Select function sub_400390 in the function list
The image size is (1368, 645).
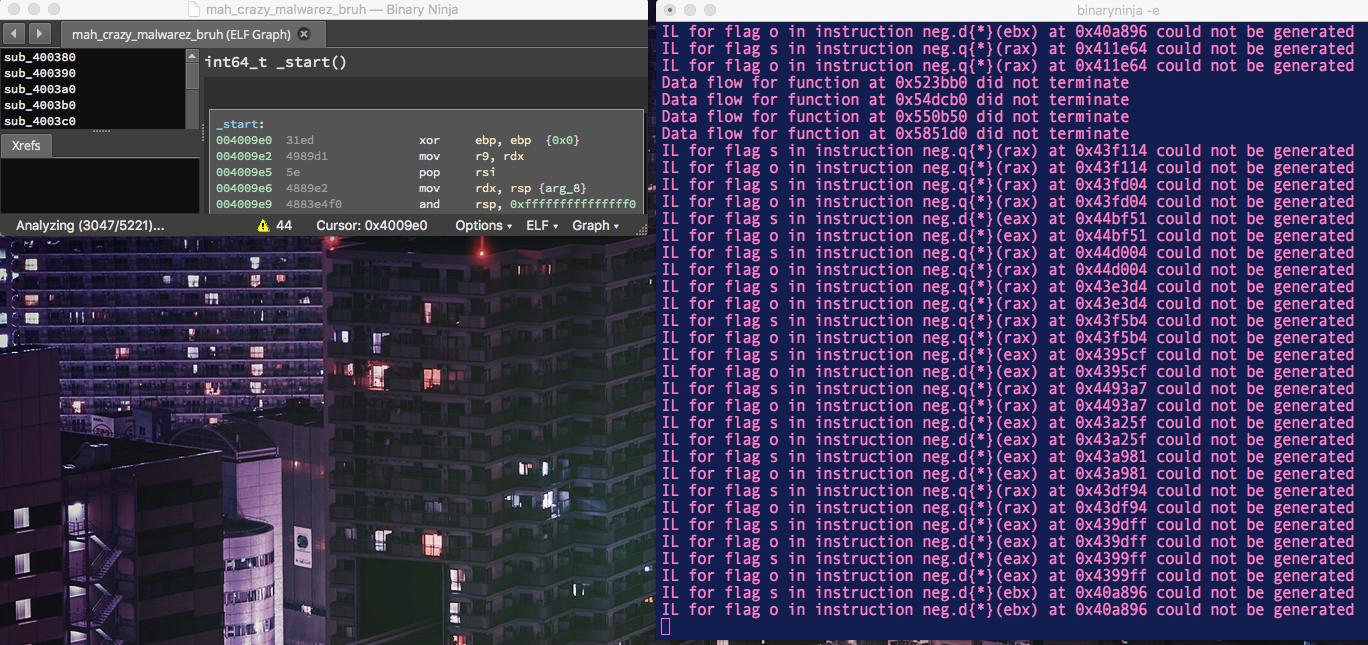coord(40,73)
